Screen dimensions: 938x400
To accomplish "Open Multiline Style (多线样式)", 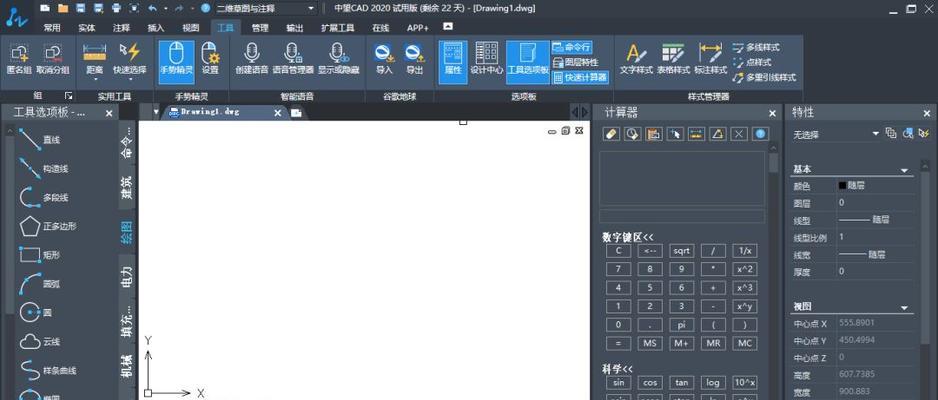I will (756, 47).
